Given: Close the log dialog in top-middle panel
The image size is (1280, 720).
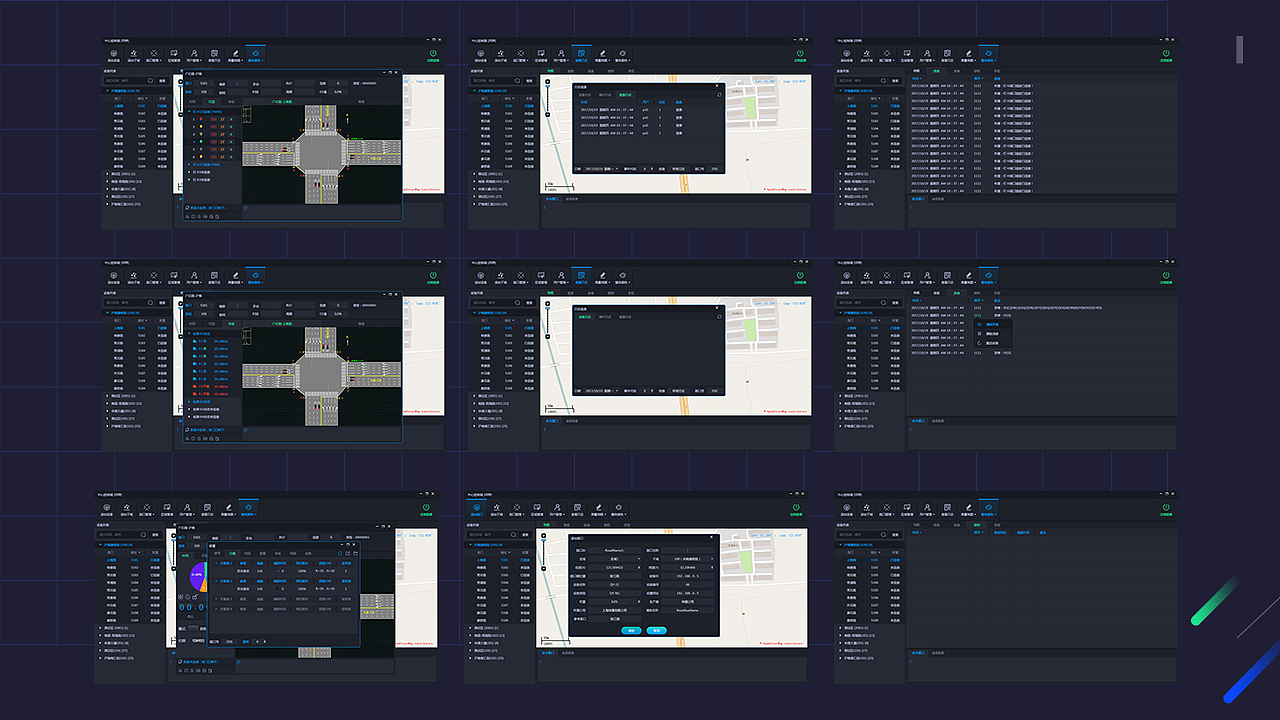Looking at the screenshot, I should 717,86.
